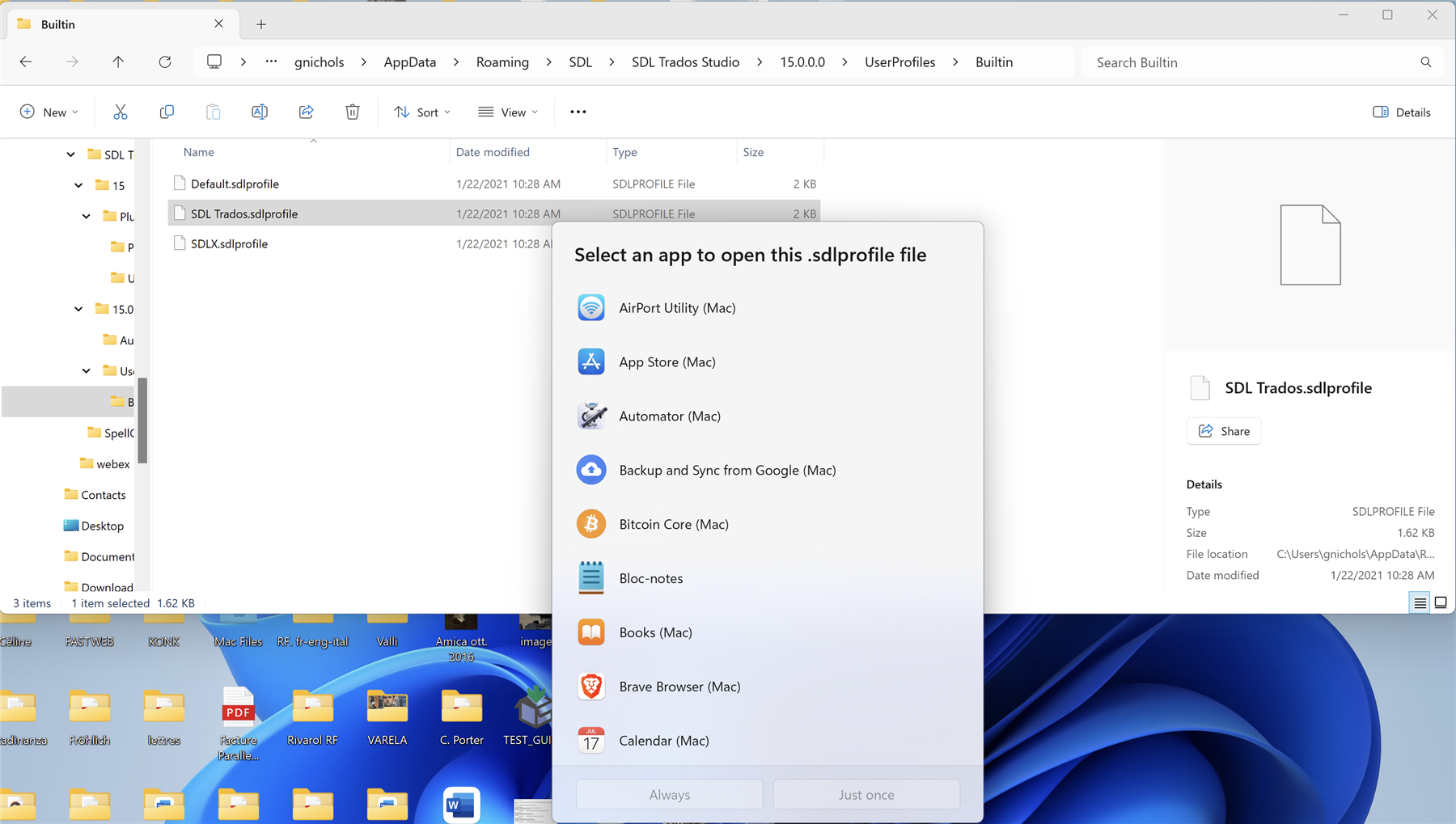The height and width of the screenshot is (824, 1456).
Task: Choose Automator (Mac) app
Action: pyautogui.click(x=768, y=416)
